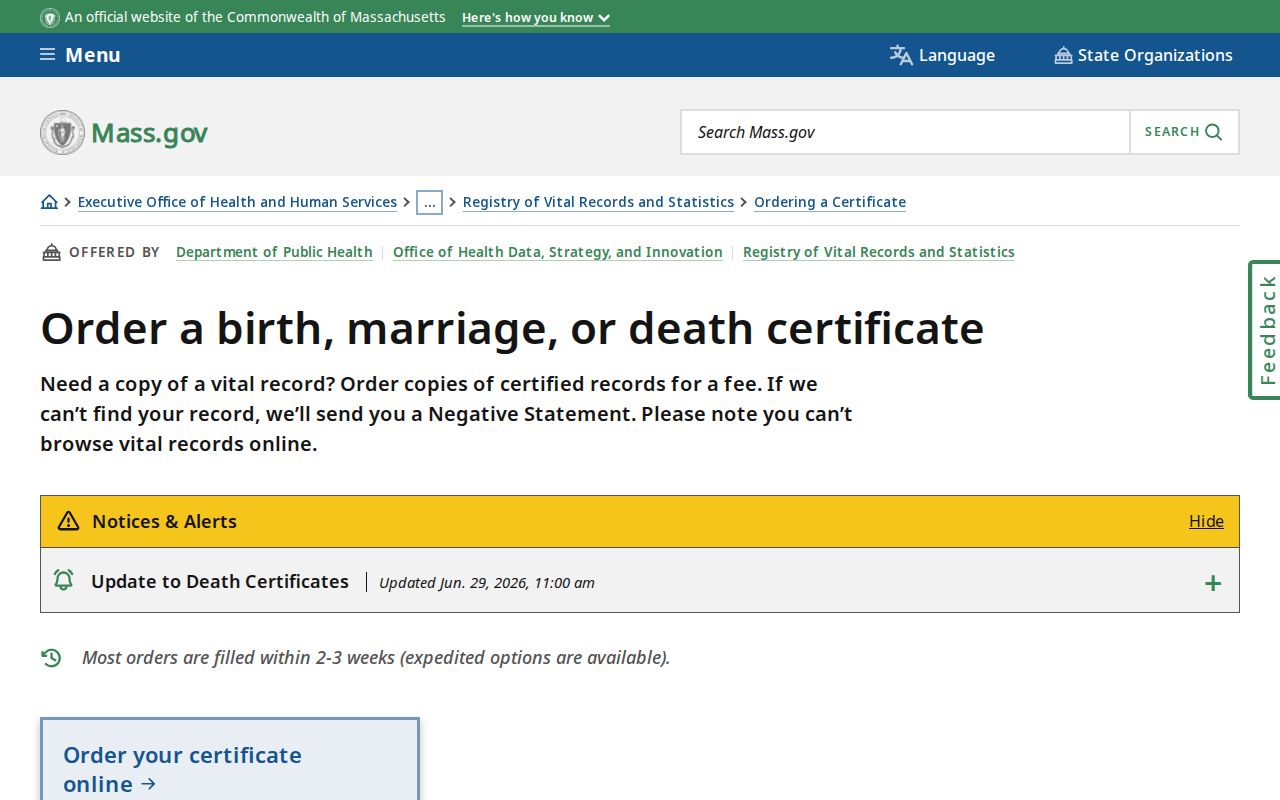Click the bell icon beside Death Certificates update
This screenshot has height=800, width=1280.
63,580
